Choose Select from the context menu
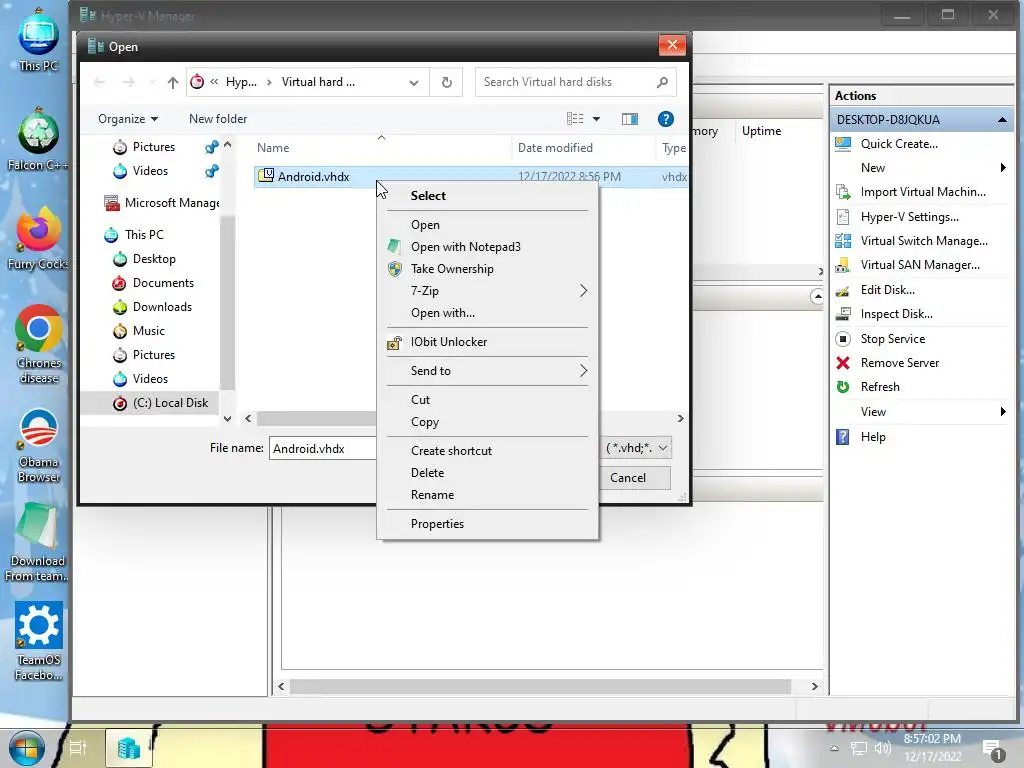1024x768 pixels. [x=488, y=196]
